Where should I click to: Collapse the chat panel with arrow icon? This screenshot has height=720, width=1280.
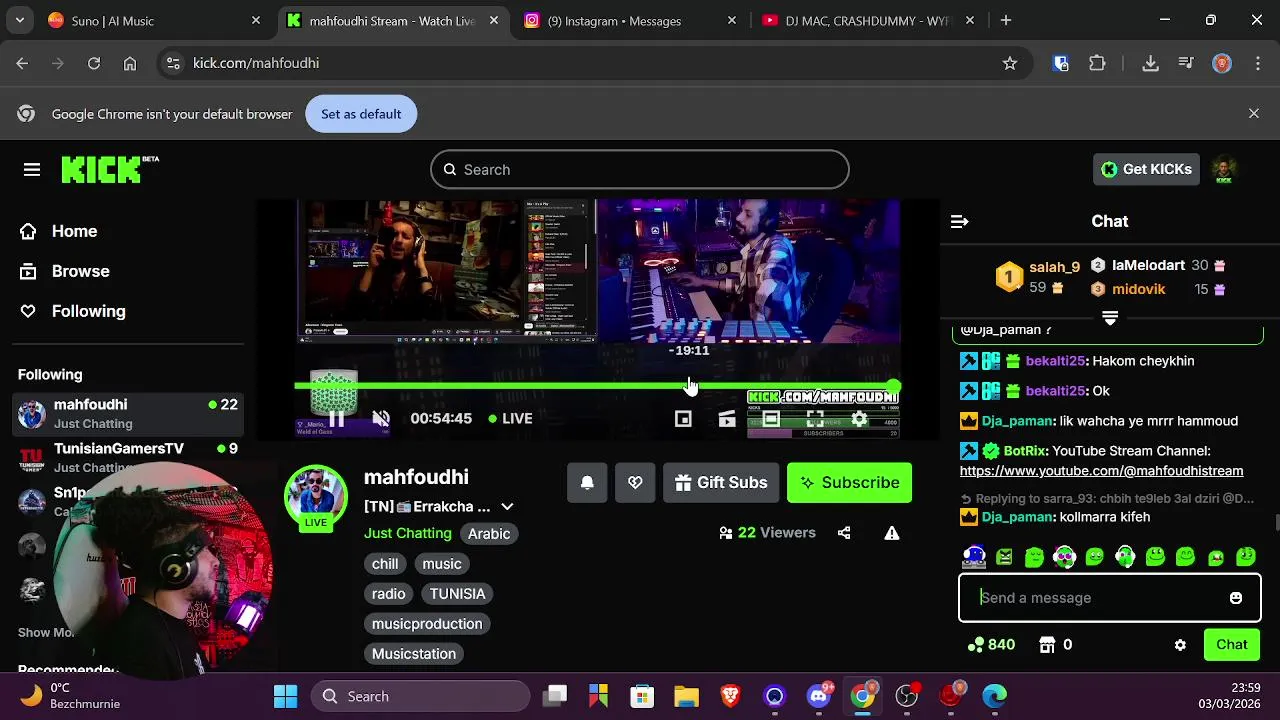tap(960, 221)
